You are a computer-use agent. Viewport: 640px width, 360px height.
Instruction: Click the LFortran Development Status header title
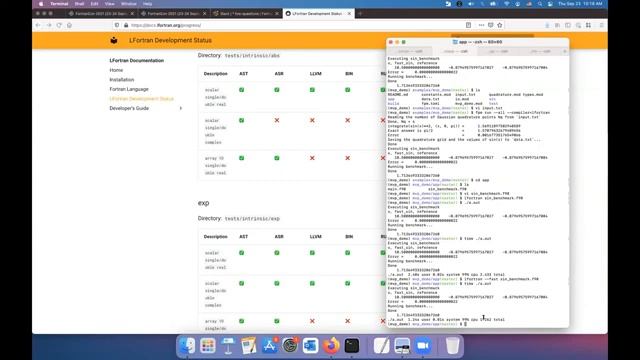point(170,40)
